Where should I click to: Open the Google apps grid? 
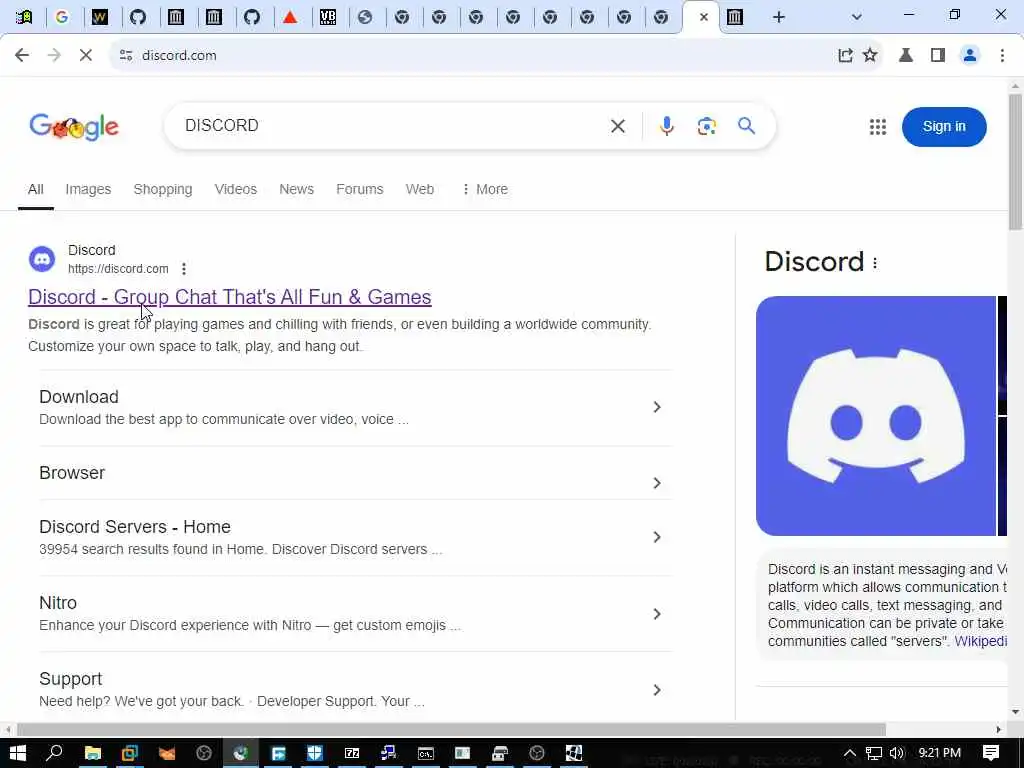878,127
